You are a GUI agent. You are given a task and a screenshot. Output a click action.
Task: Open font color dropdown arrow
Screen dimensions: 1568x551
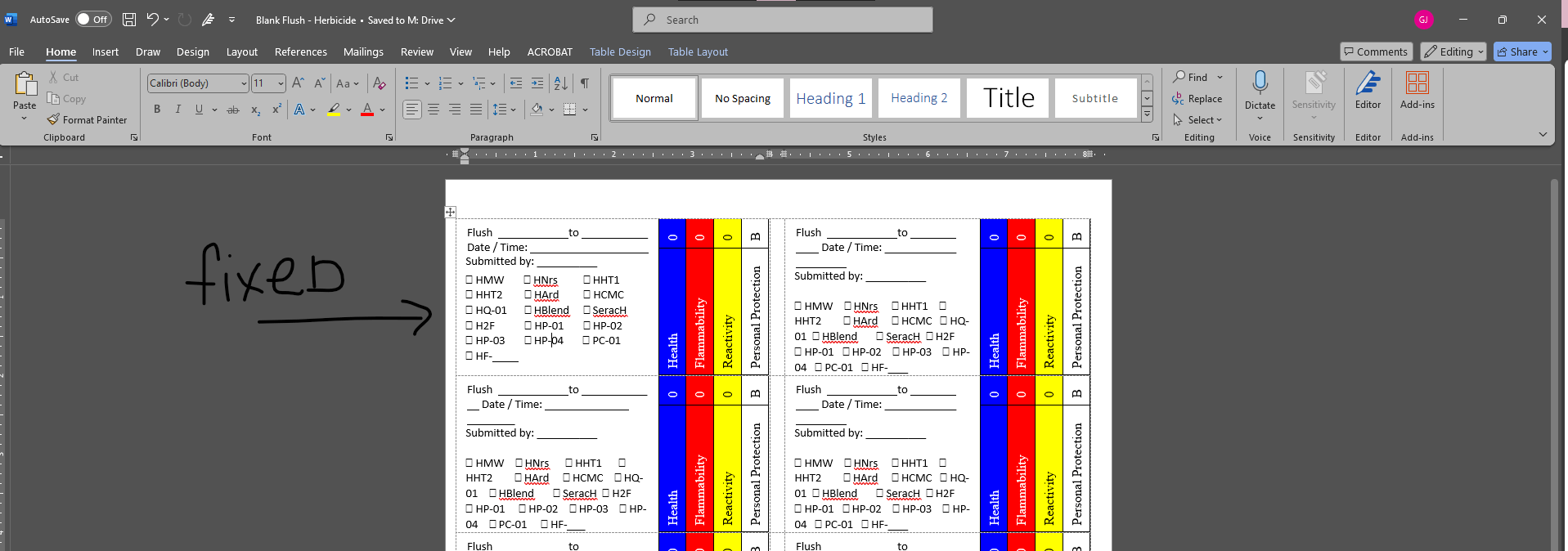(382, 110)
